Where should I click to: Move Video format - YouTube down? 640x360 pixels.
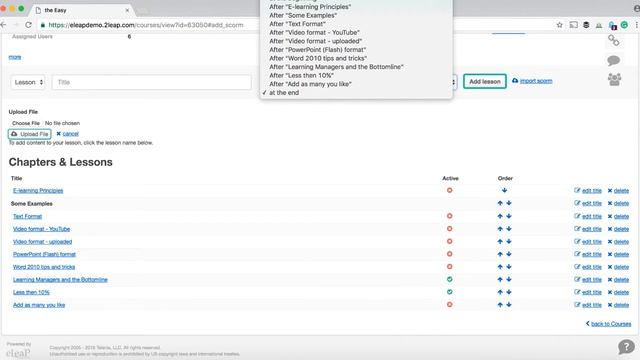pos(509,229)
